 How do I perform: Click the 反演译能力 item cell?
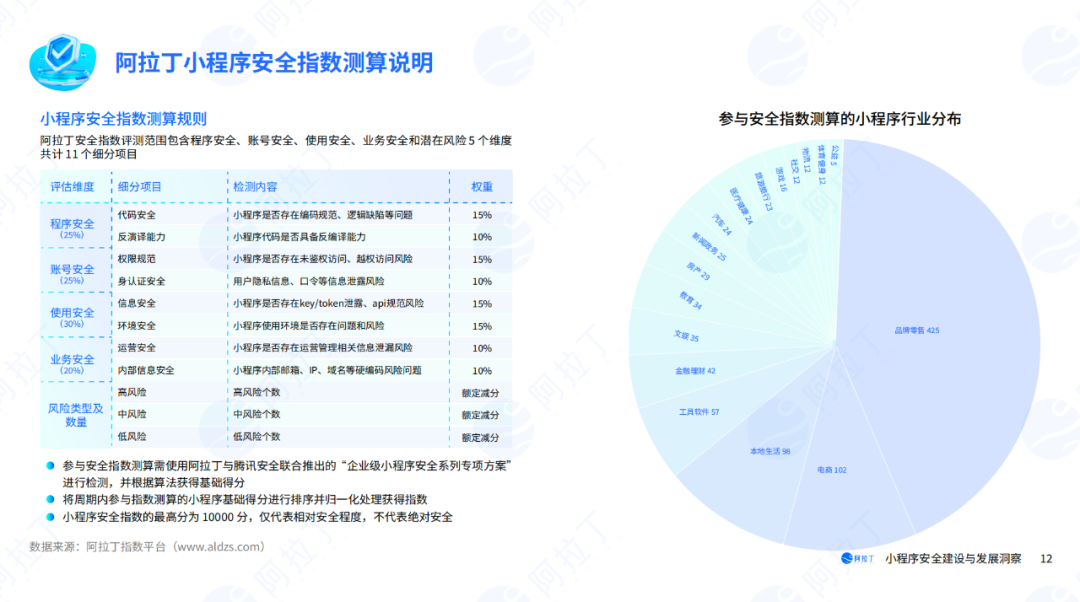pyautogui.click(x=141, y=237)
